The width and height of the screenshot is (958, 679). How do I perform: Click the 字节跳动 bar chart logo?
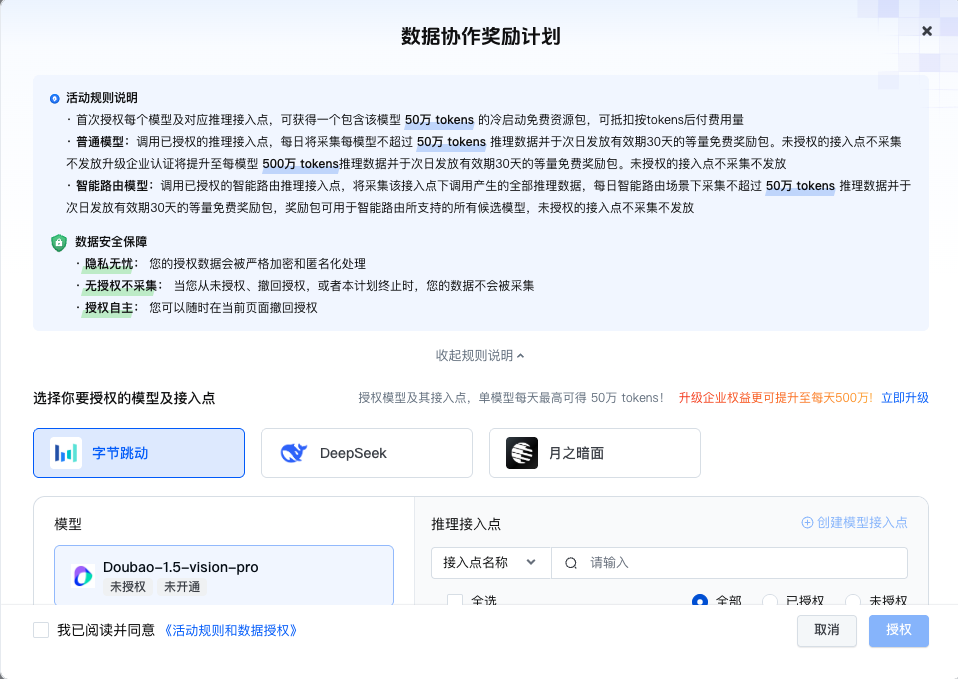pos(66,453)
